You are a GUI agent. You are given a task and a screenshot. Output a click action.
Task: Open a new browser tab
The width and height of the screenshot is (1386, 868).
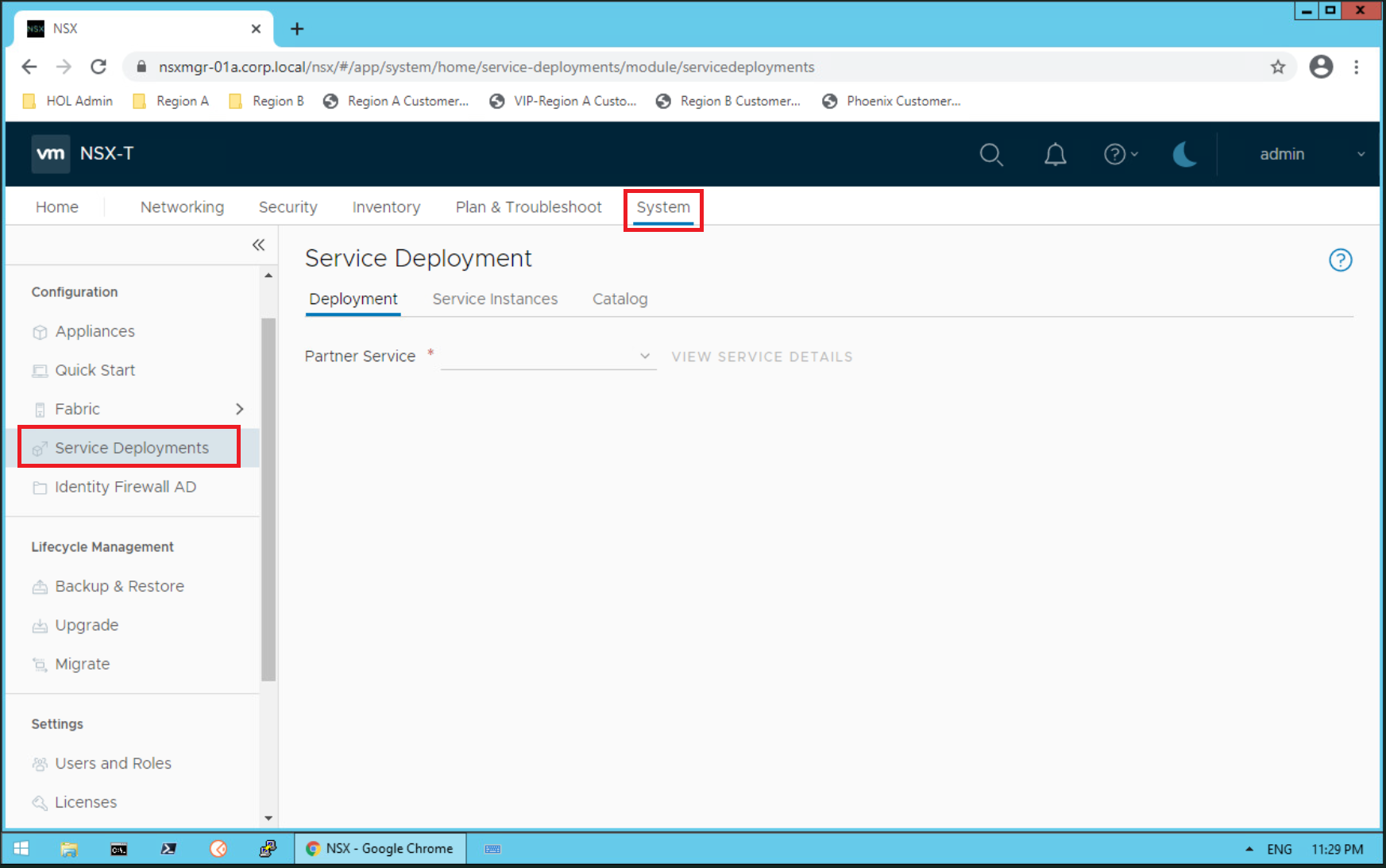297,29
